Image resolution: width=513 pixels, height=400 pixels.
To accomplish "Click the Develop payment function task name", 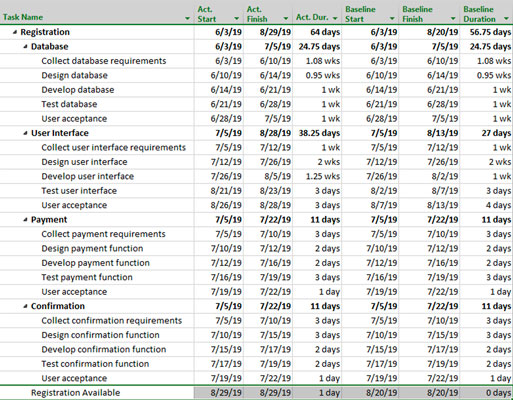I will (95, 263).
